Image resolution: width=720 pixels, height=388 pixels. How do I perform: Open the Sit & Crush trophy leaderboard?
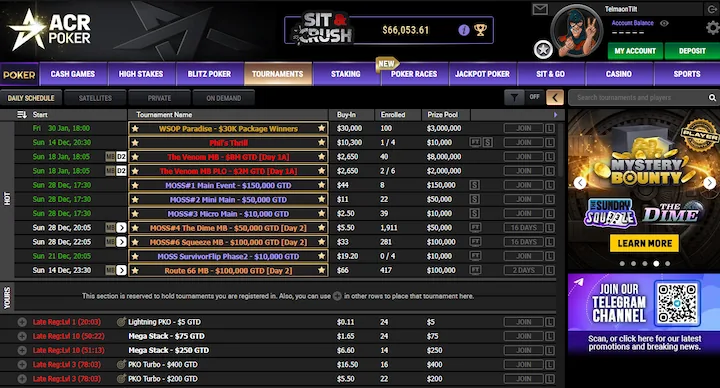tap(480, 30)
